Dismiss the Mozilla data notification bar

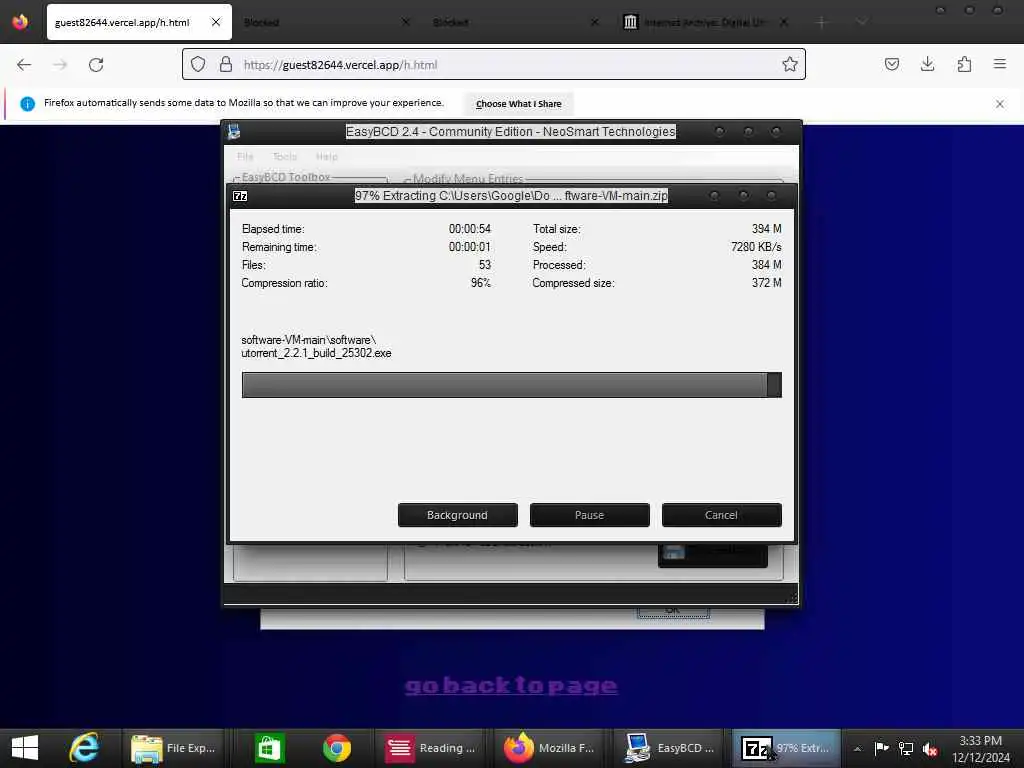pos(999,104)
